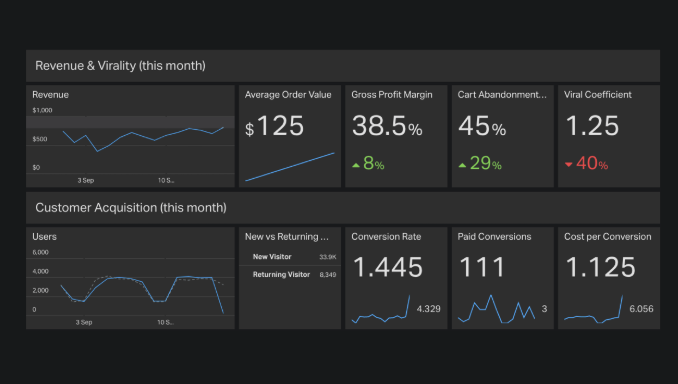Click the Users line chart

click(x=142, y=294)
